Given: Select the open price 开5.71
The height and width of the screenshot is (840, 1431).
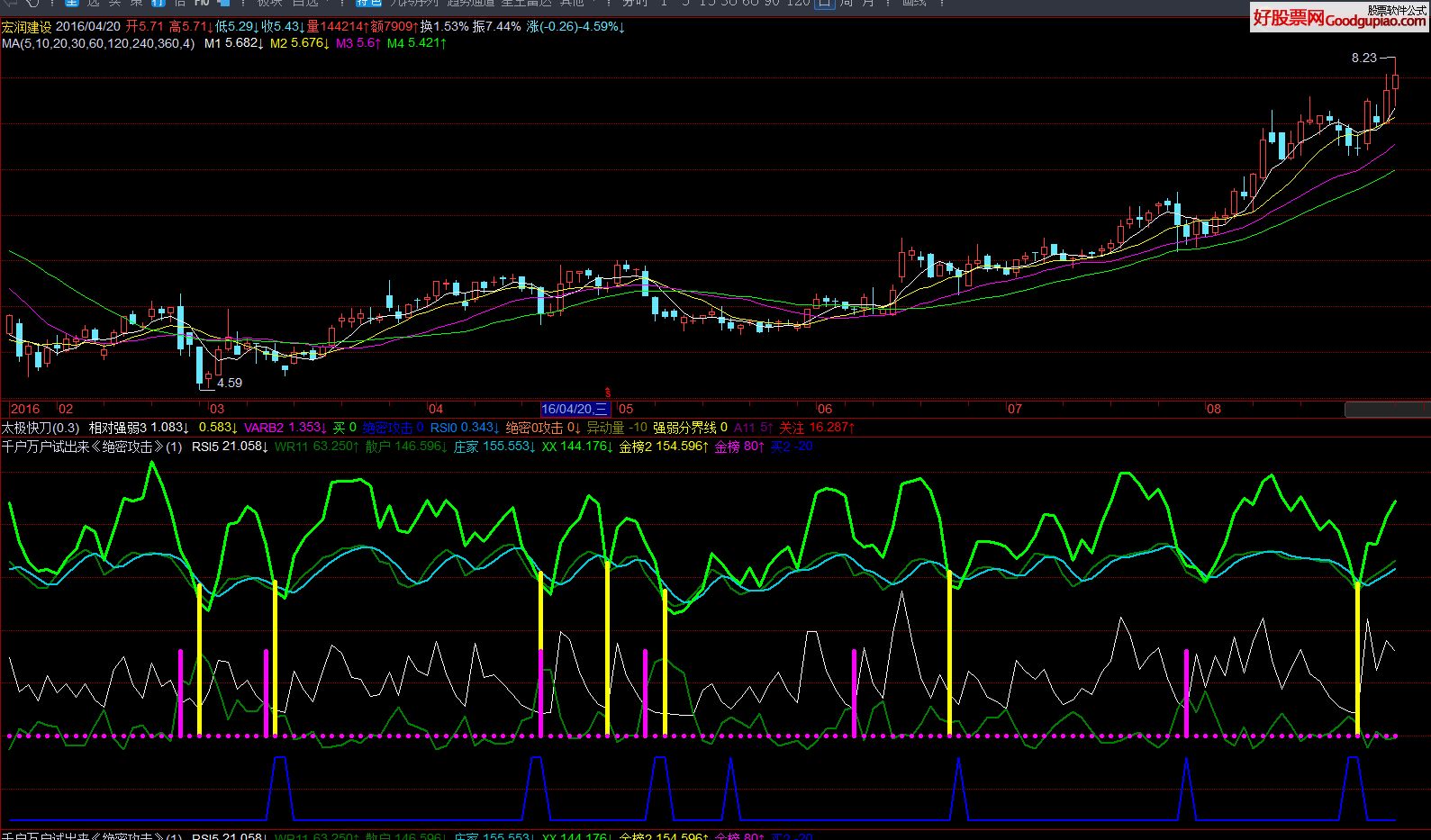Looking at the screenshot, I should (145, 27).
